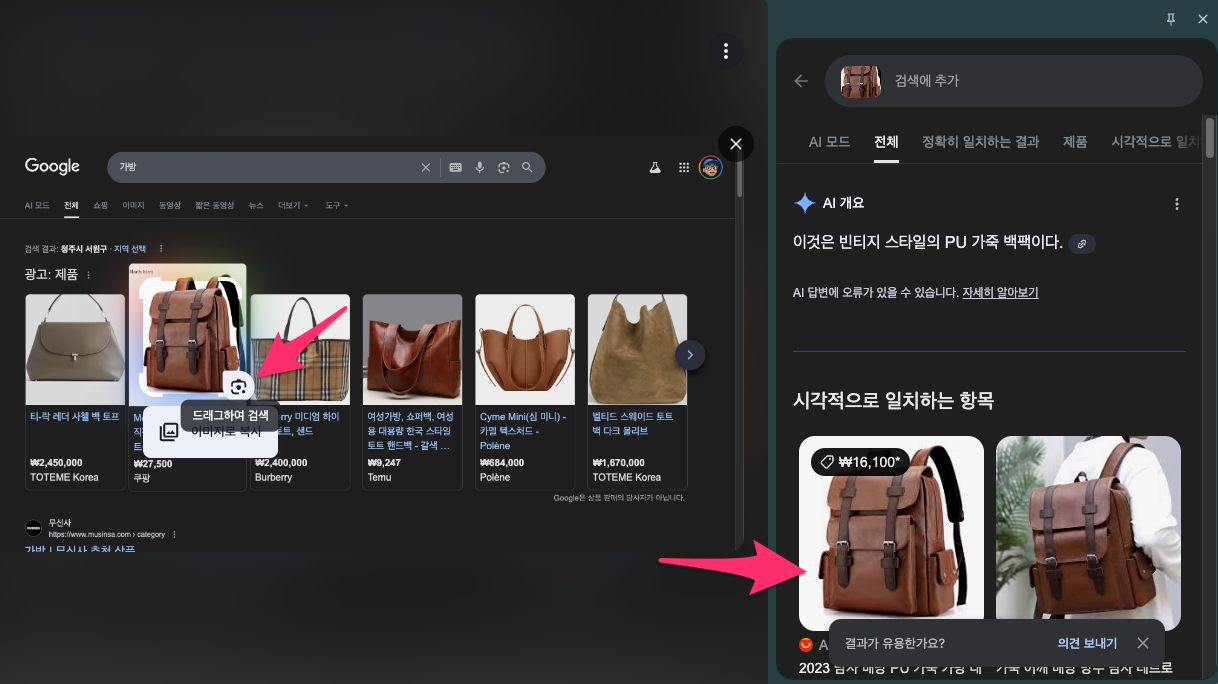Click the Google logo on search page
This screenshot has height=684, width=1218.
click(52, 166)
